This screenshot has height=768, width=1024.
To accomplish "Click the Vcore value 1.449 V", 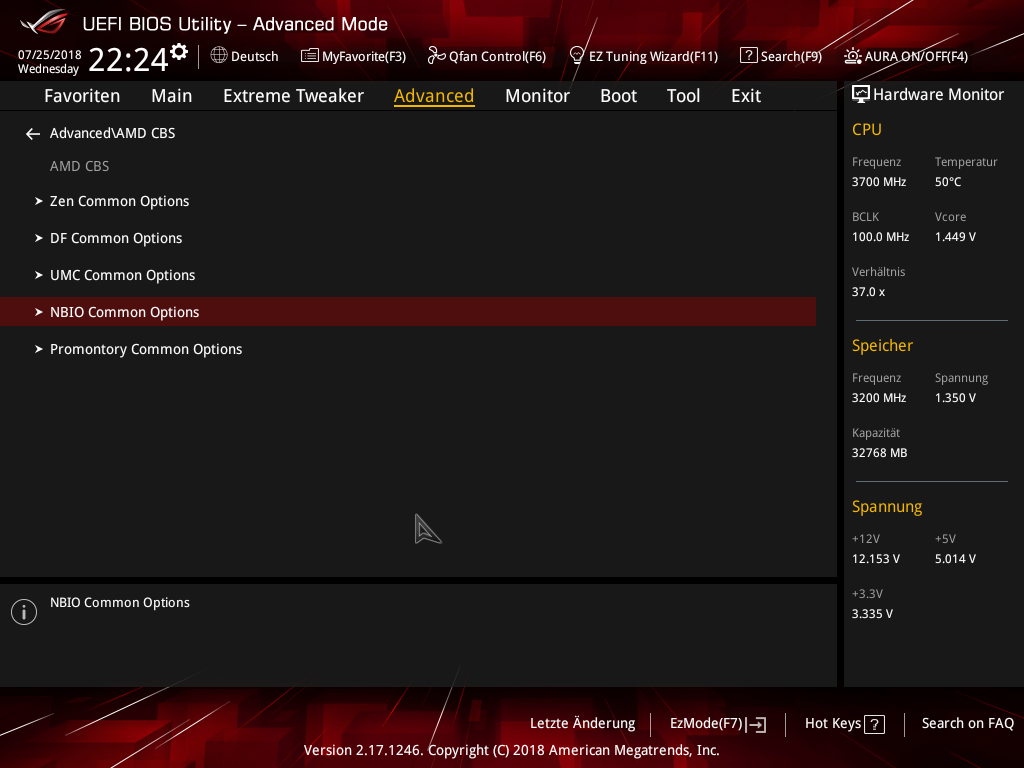I will pos(955,237).
